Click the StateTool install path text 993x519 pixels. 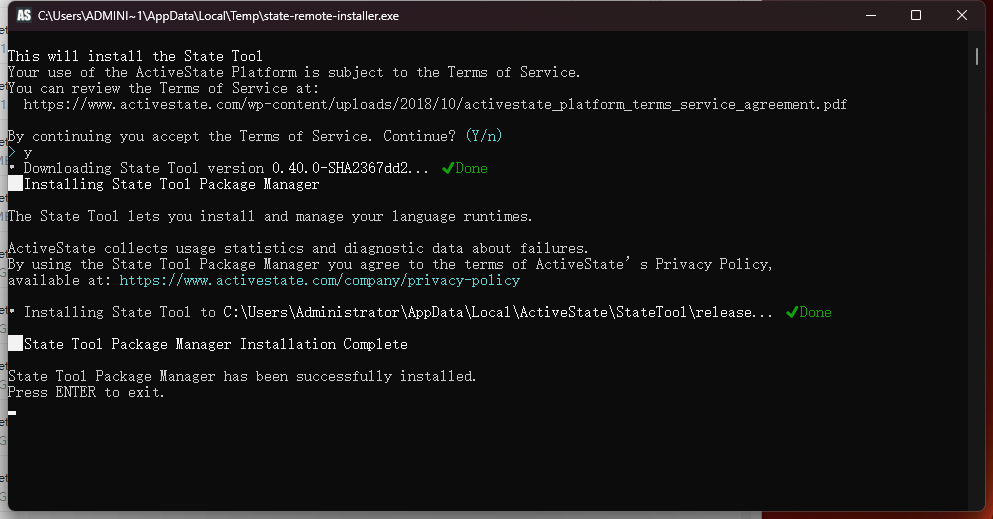(x=498, y=312)
